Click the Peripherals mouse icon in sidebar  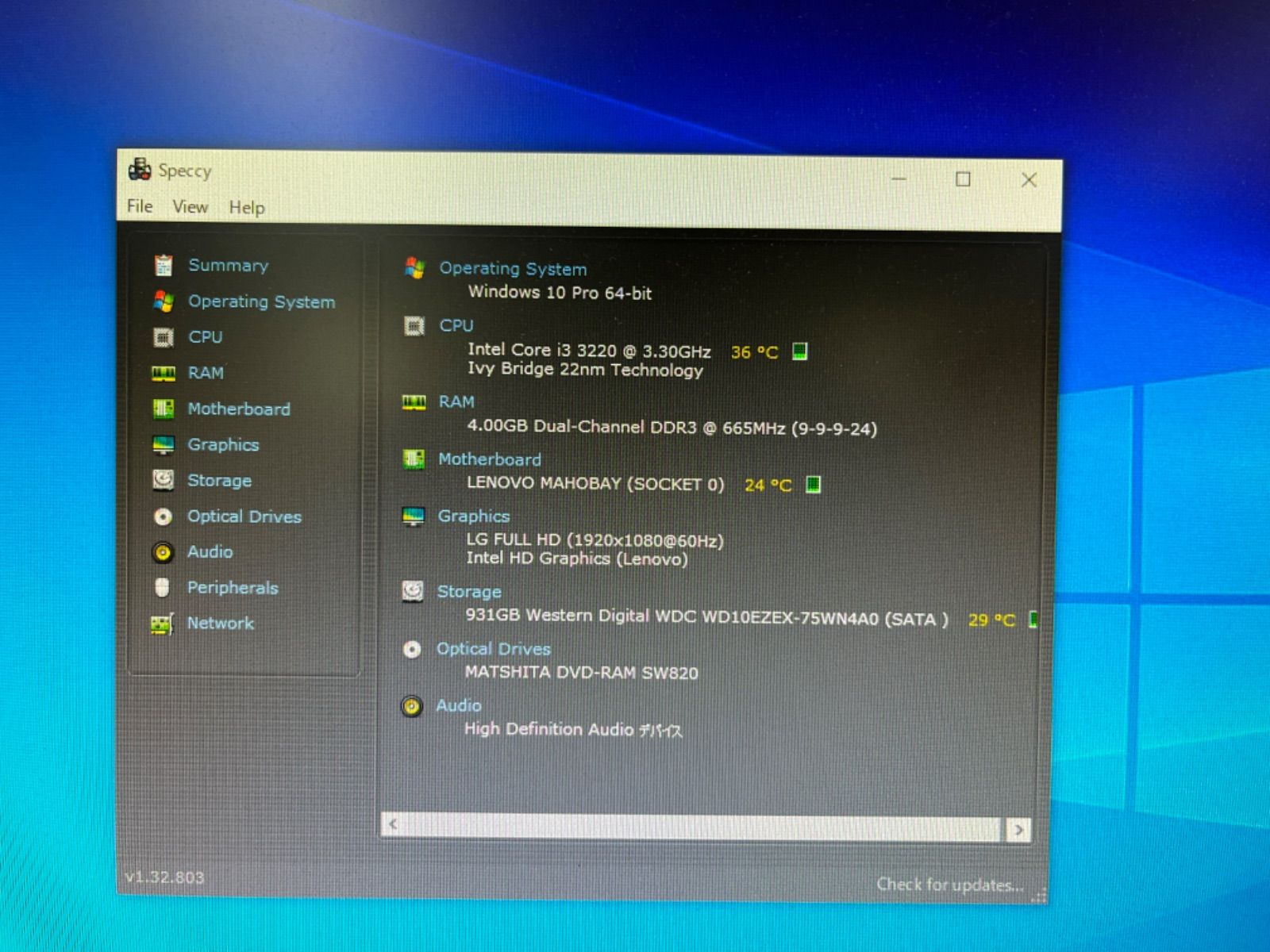click(162, 587)
